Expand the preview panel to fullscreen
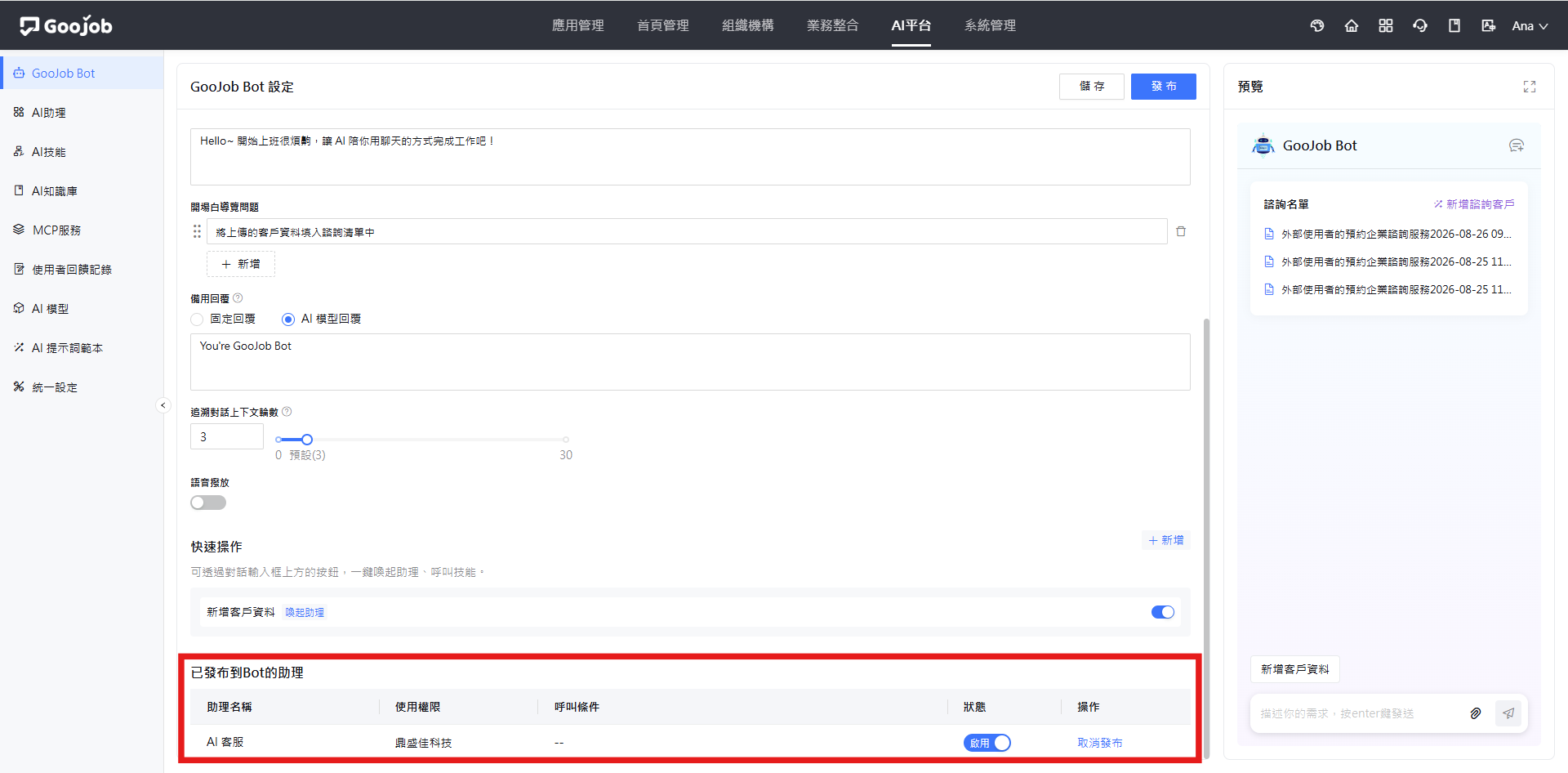This screenshot has height=773, width=1568. 1530,87
